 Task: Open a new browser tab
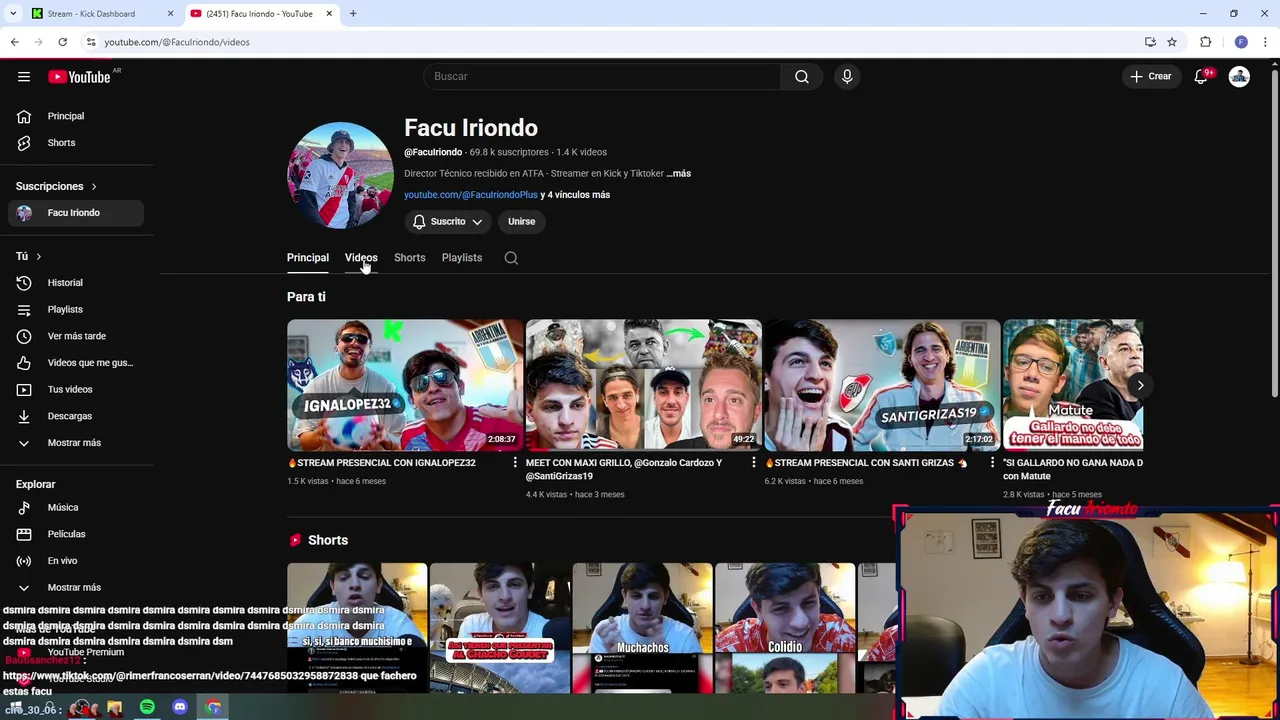[353, 14]
